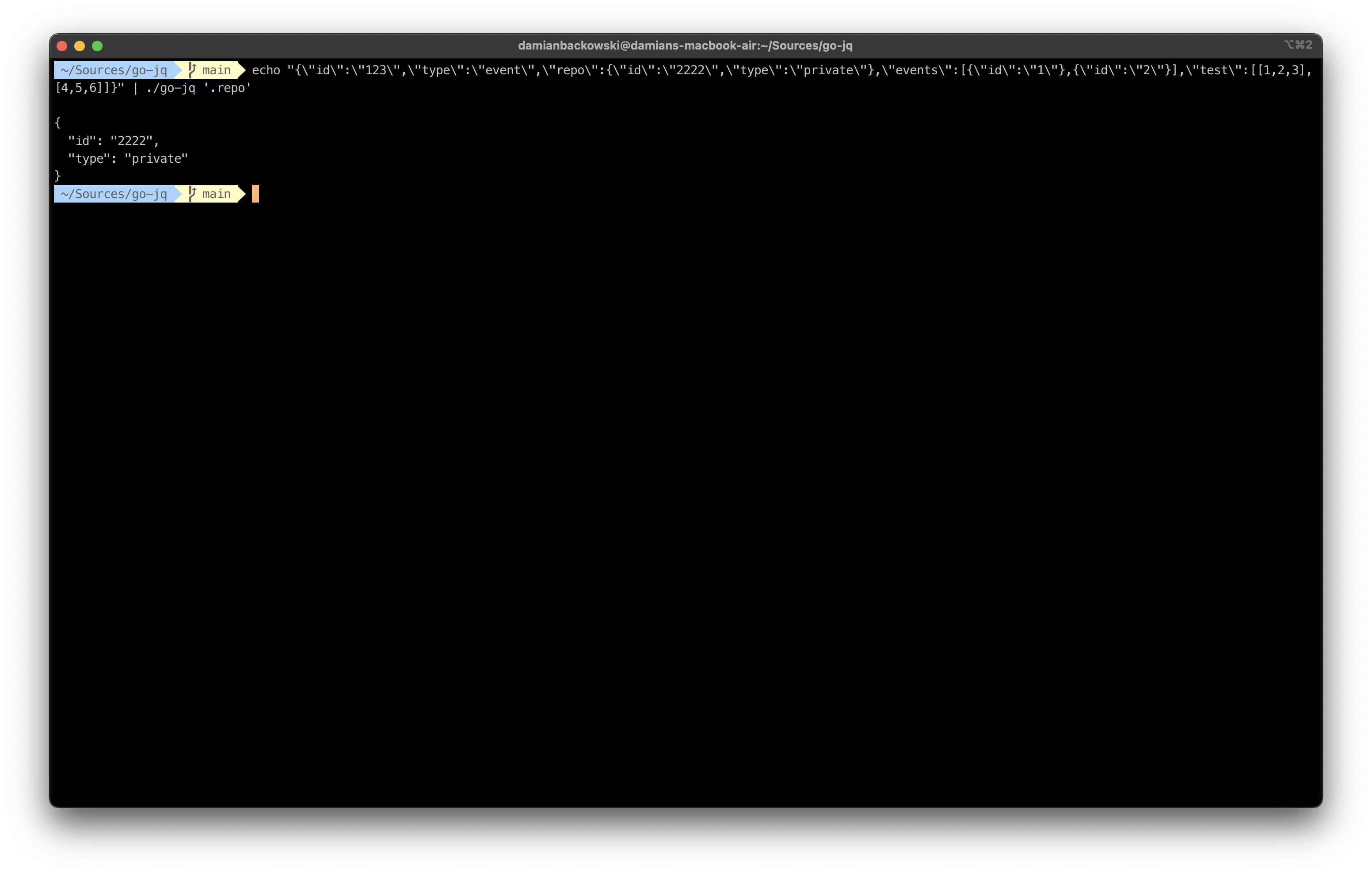Screen dimensions: 1372x873
Task: Click the orange block cursor at prompt
Action: (255, 194)
